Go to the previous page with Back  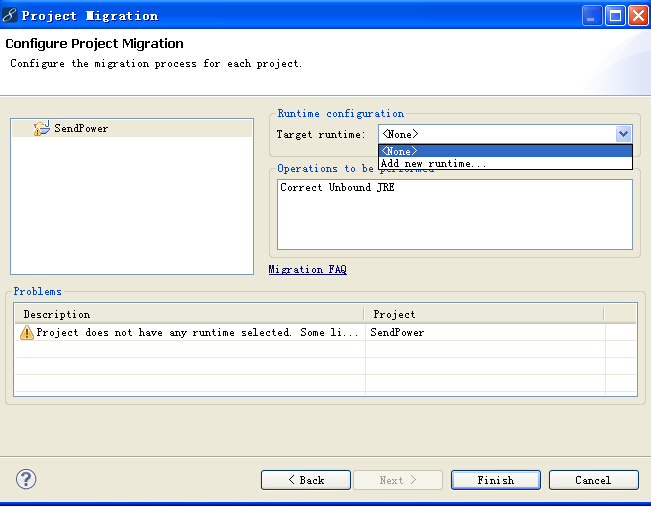305,480
